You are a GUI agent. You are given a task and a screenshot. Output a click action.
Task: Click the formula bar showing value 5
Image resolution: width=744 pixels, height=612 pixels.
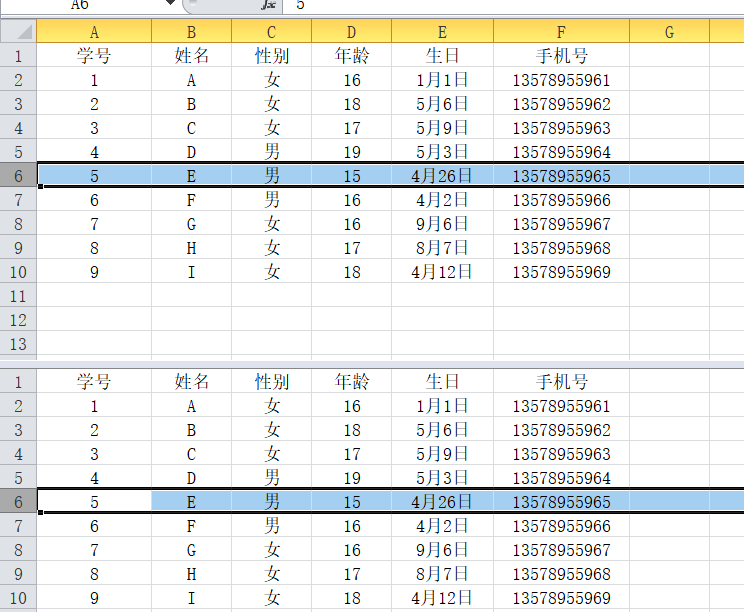[500, 5]
